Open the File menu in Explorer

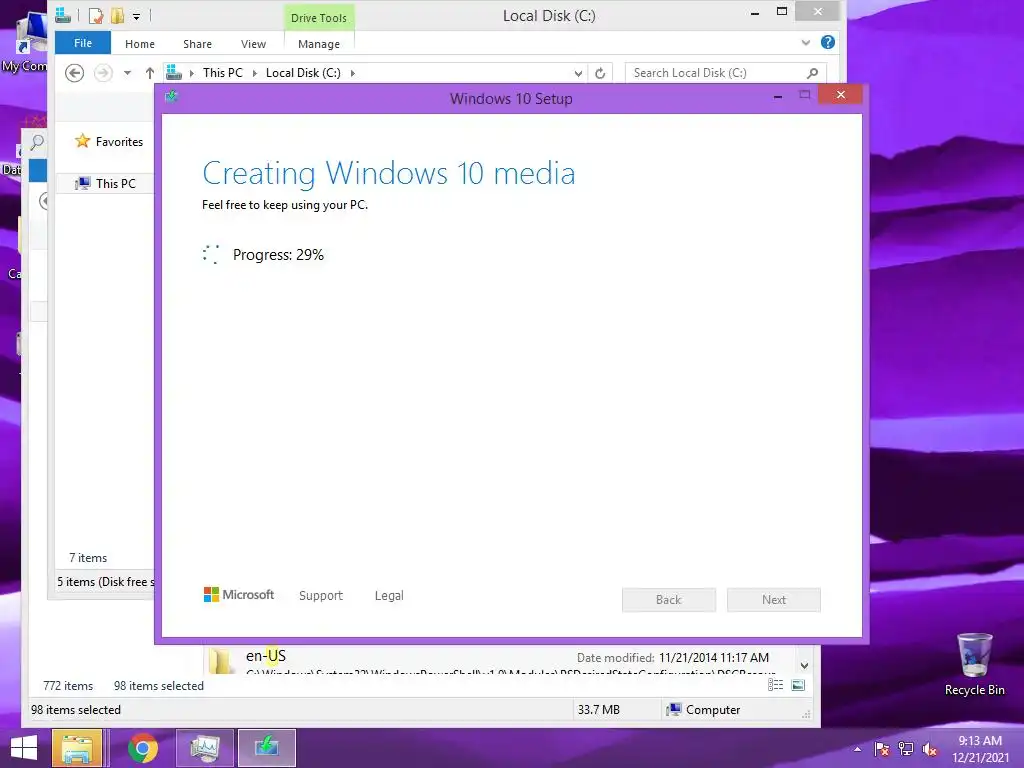[83, 43]
